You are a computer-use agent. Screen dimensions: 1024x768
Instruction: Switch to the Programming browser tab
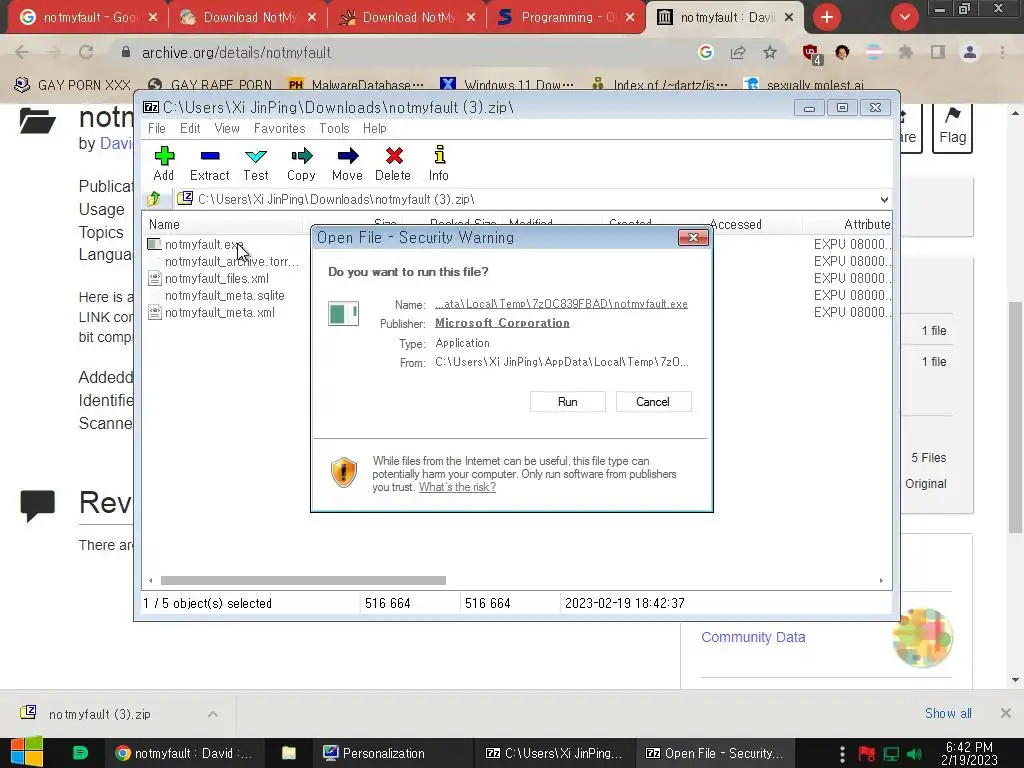click(566, 18)
